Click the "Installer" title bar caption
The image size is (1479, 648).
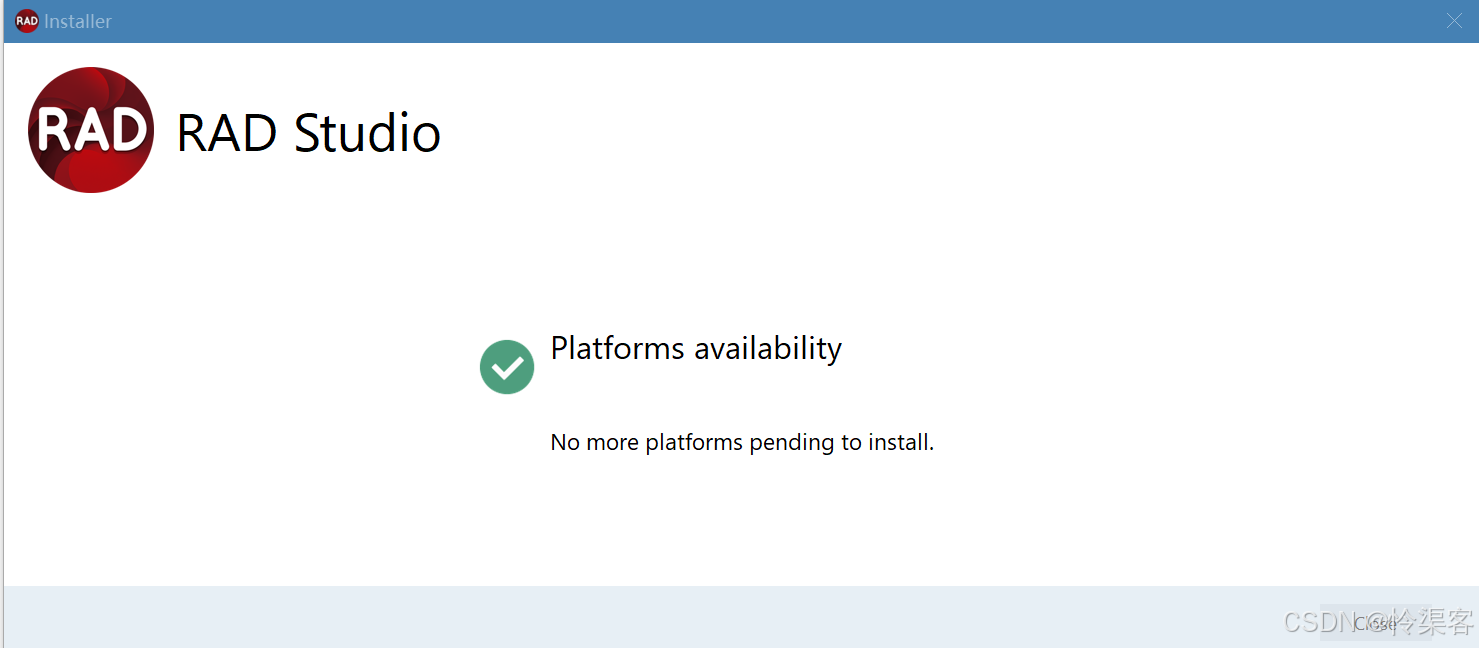[x=78, y=21]
